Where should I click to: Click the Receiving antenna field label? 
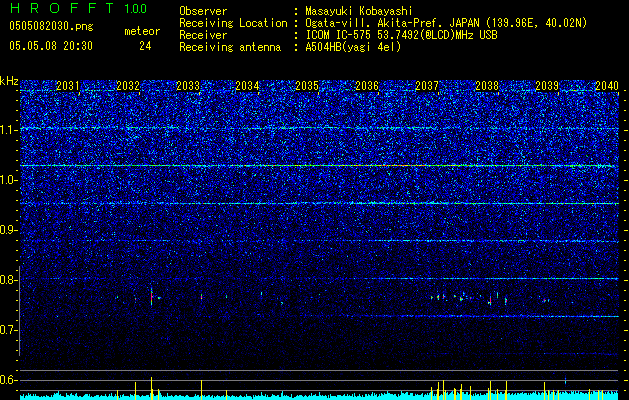pos(230,47)
